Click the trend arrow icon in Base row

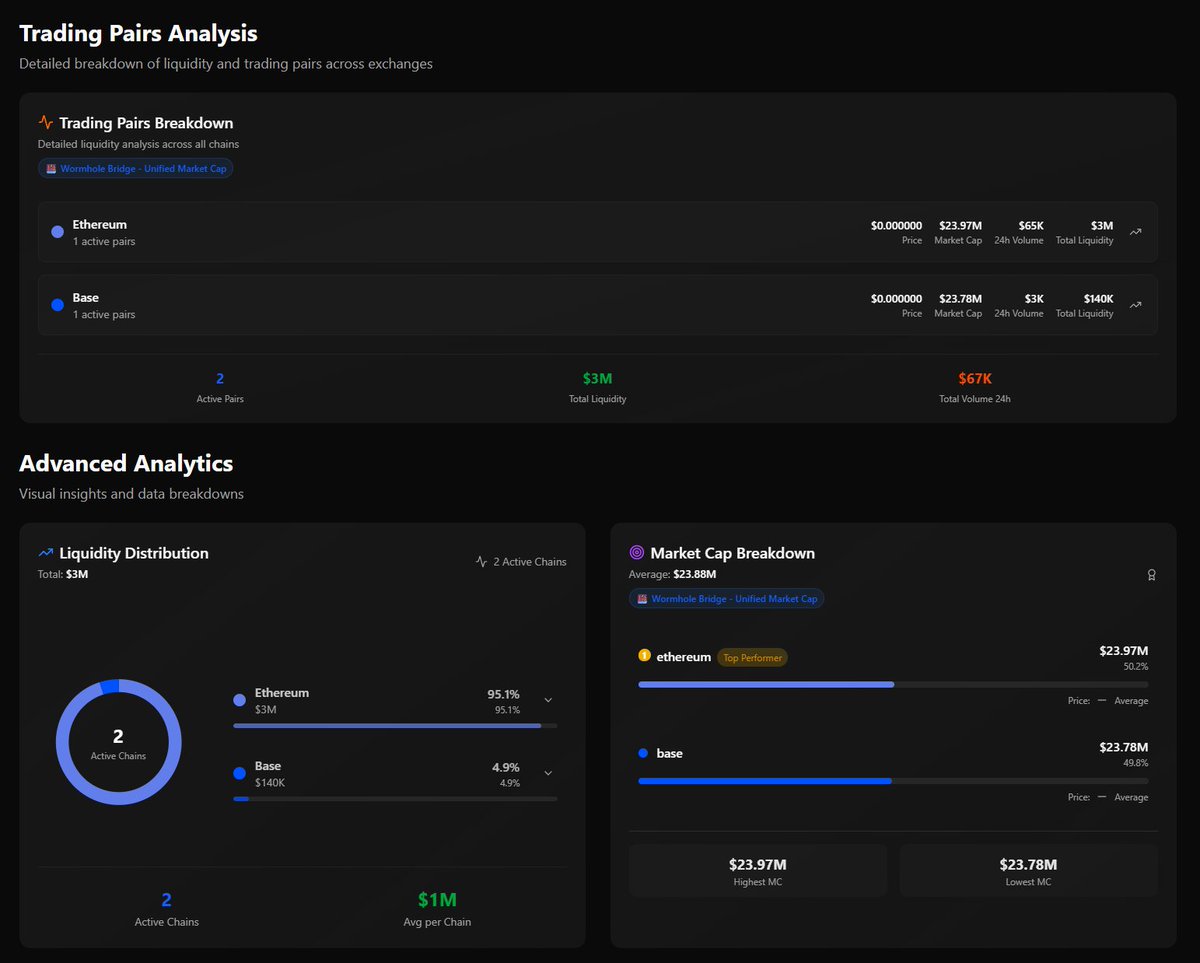point(1135,305)
